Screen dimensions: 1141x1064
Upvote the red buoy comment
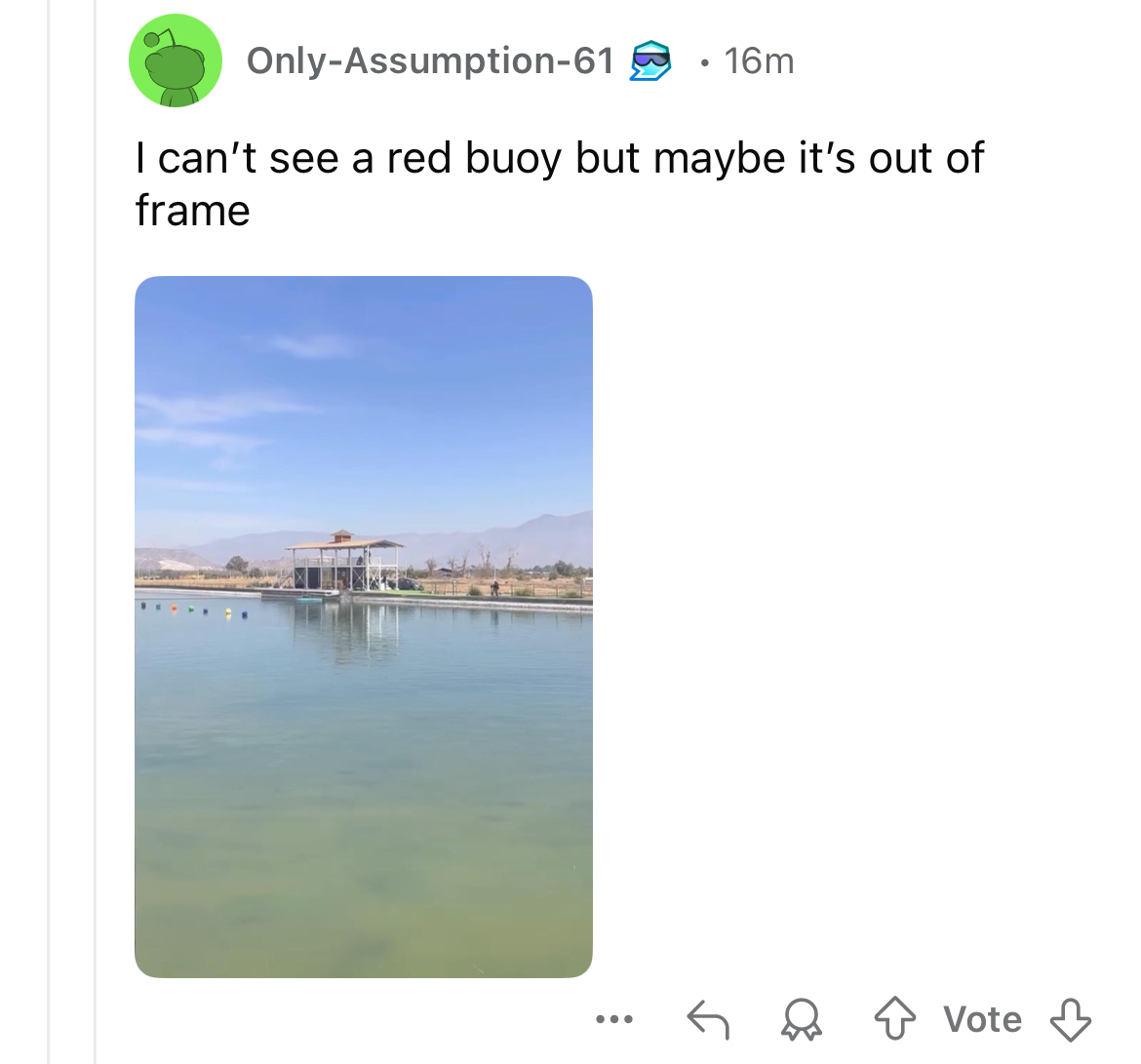894,1019
